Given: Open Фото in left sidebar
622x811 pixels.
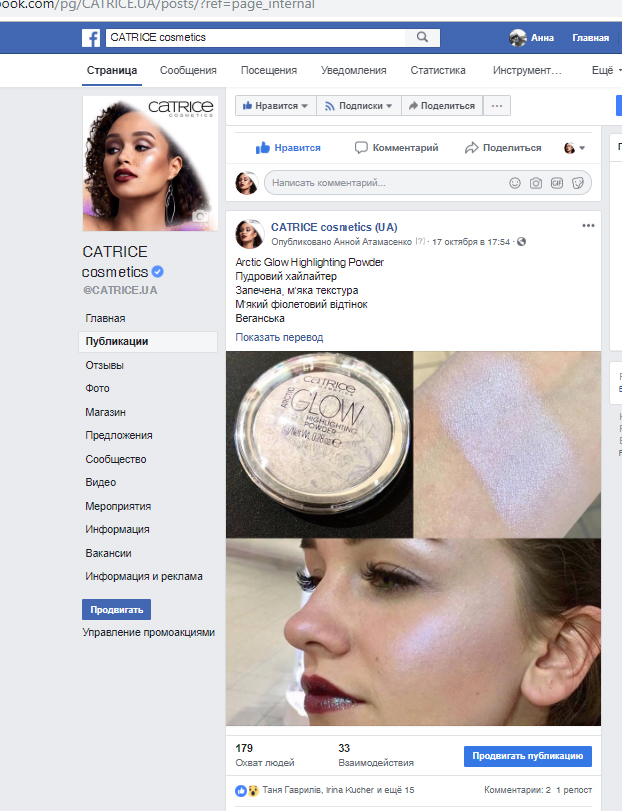Looking at the screenshot, I should [x=97, y=388].
